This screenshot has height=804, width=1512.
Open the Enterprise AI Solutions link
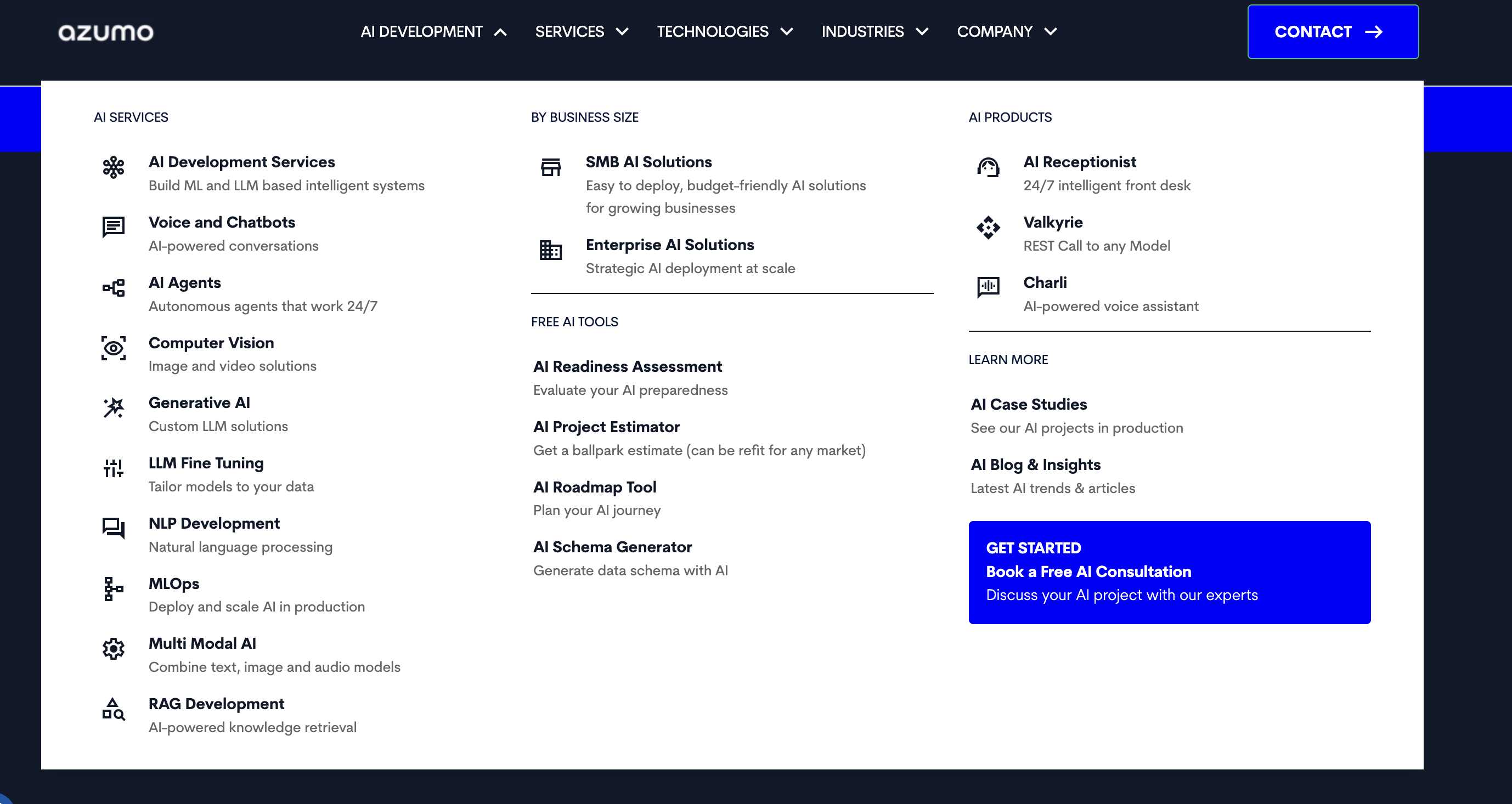670,245
